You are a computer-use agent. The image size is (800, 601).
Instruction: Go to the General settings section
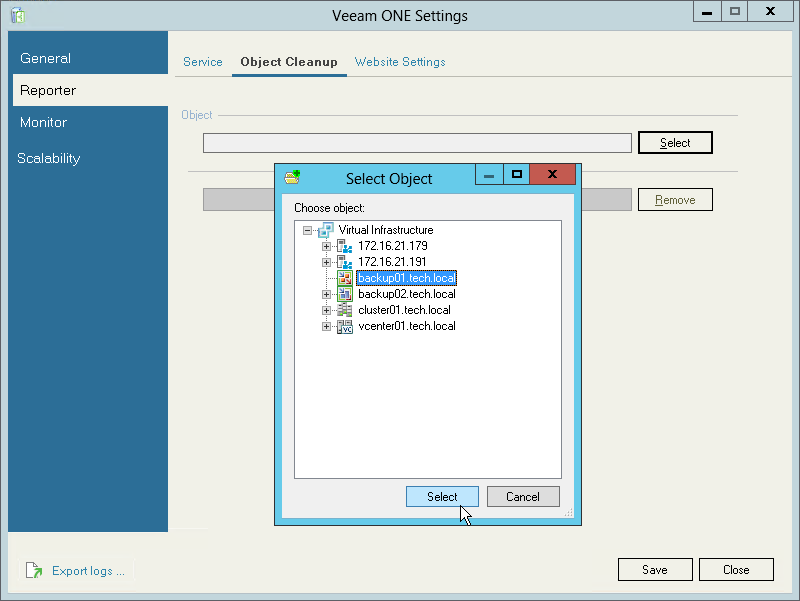[90, 58]
